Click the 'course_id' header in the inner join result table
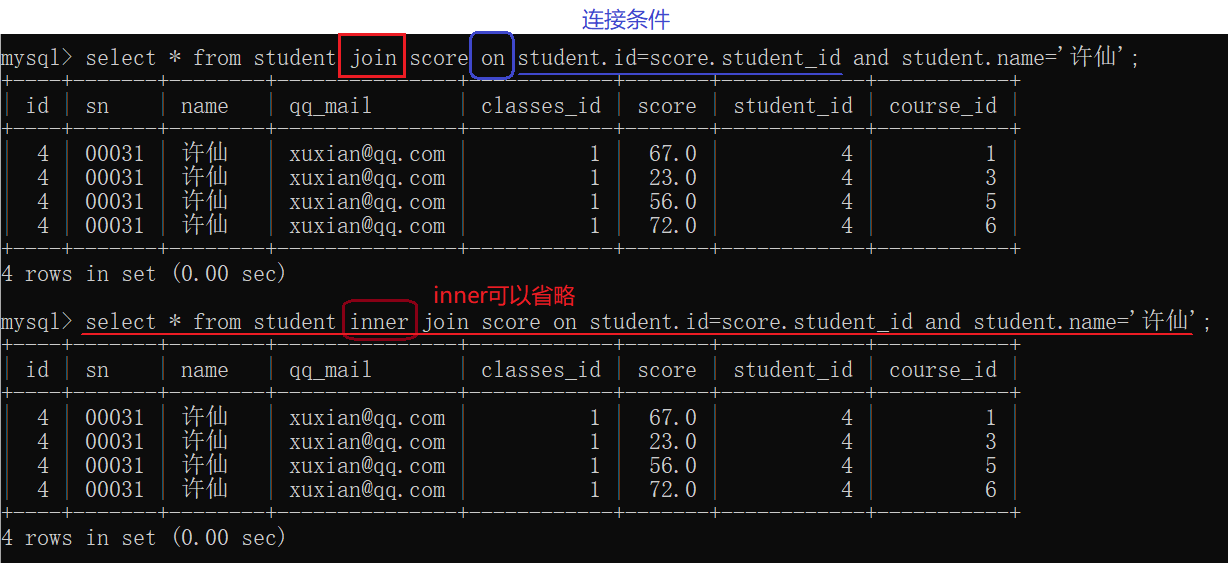Viewport: 1228px width, 570px height. 943,370
